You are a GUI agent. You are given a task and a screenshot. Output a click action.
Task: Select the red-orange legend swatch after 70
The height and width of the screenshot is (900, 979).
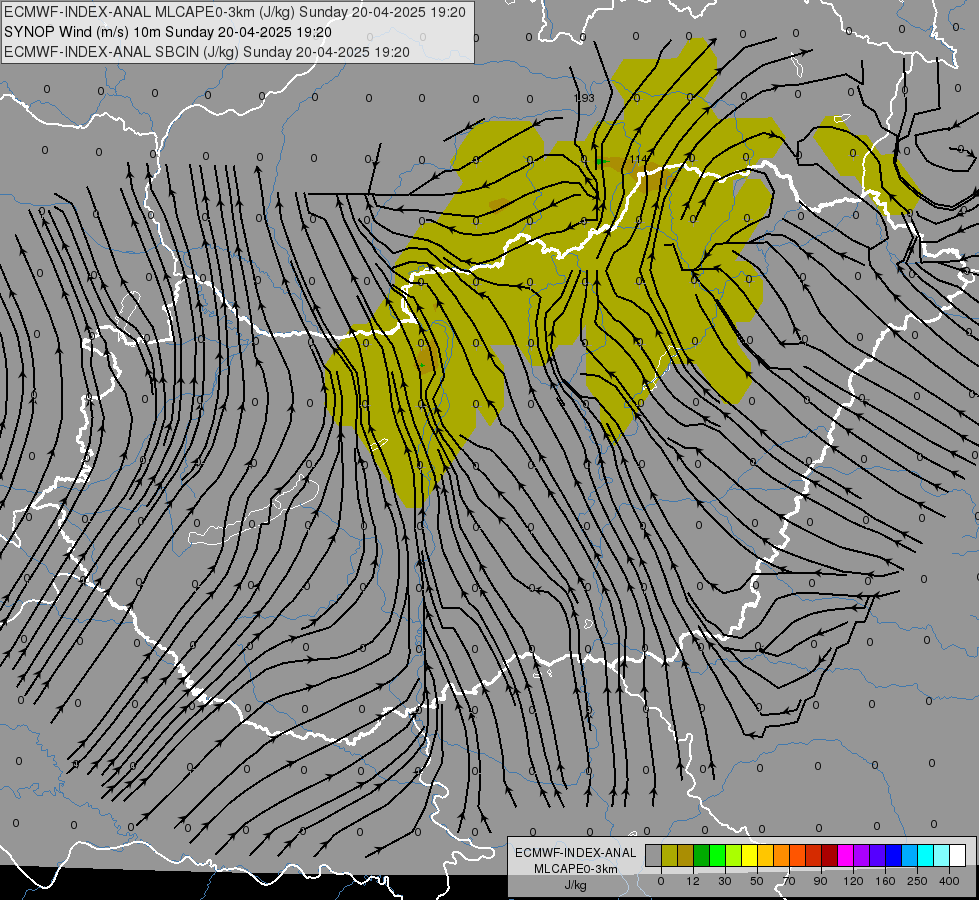798,855
